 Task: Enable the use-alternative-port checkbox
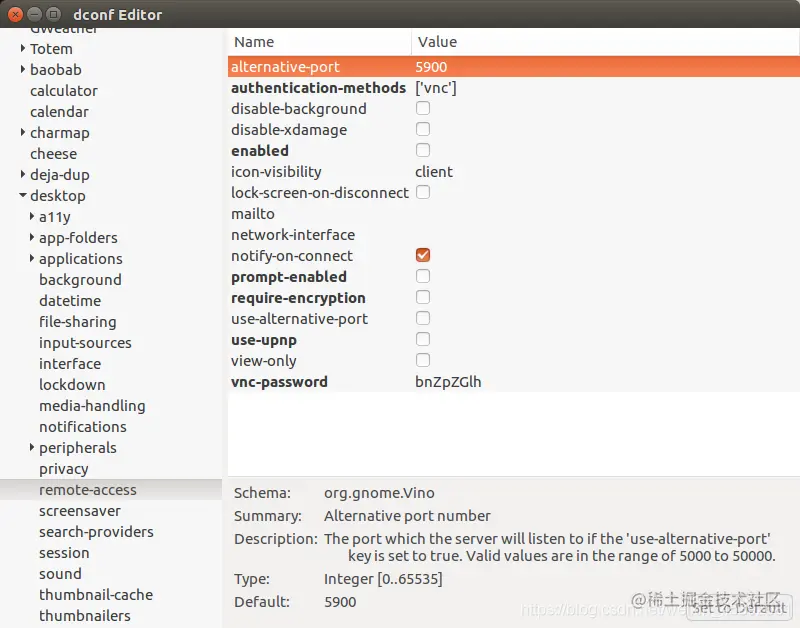click(422, 318)
